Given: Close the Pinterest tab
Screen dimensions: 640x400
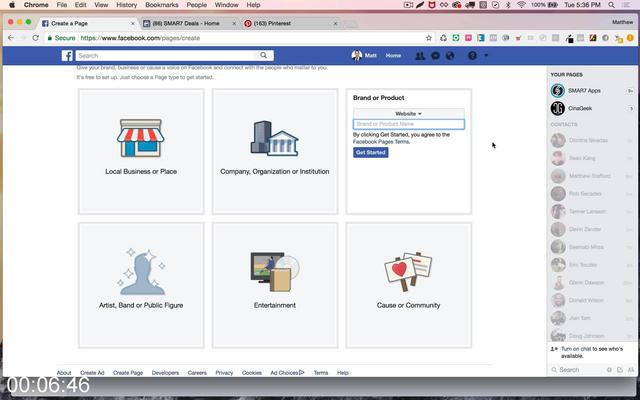Looking at the screenshot, I should click(336, 24).
